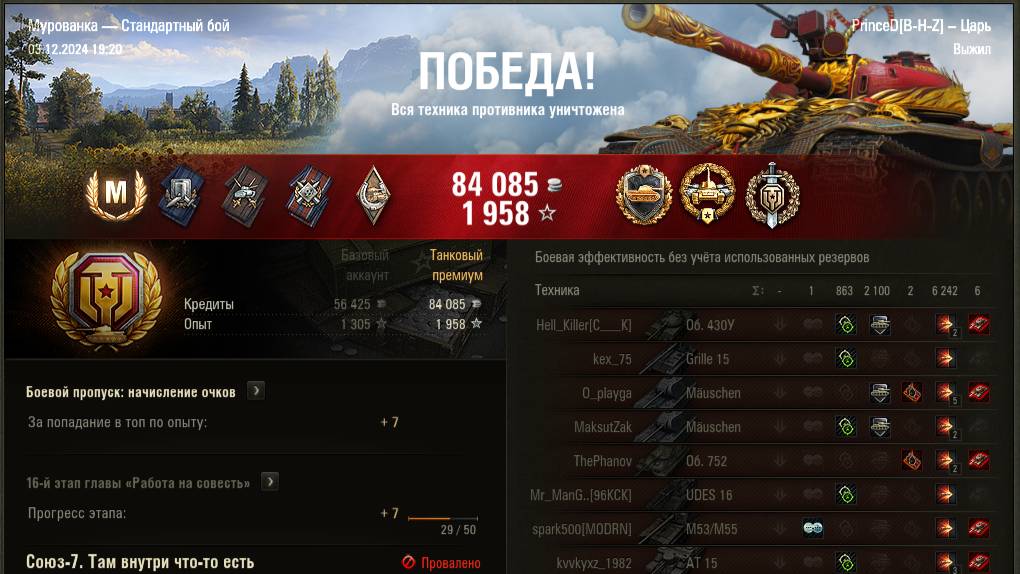The image size is (1020, 574).
Task: Click the first gold tank medal after credits
Action: point(644,195)
